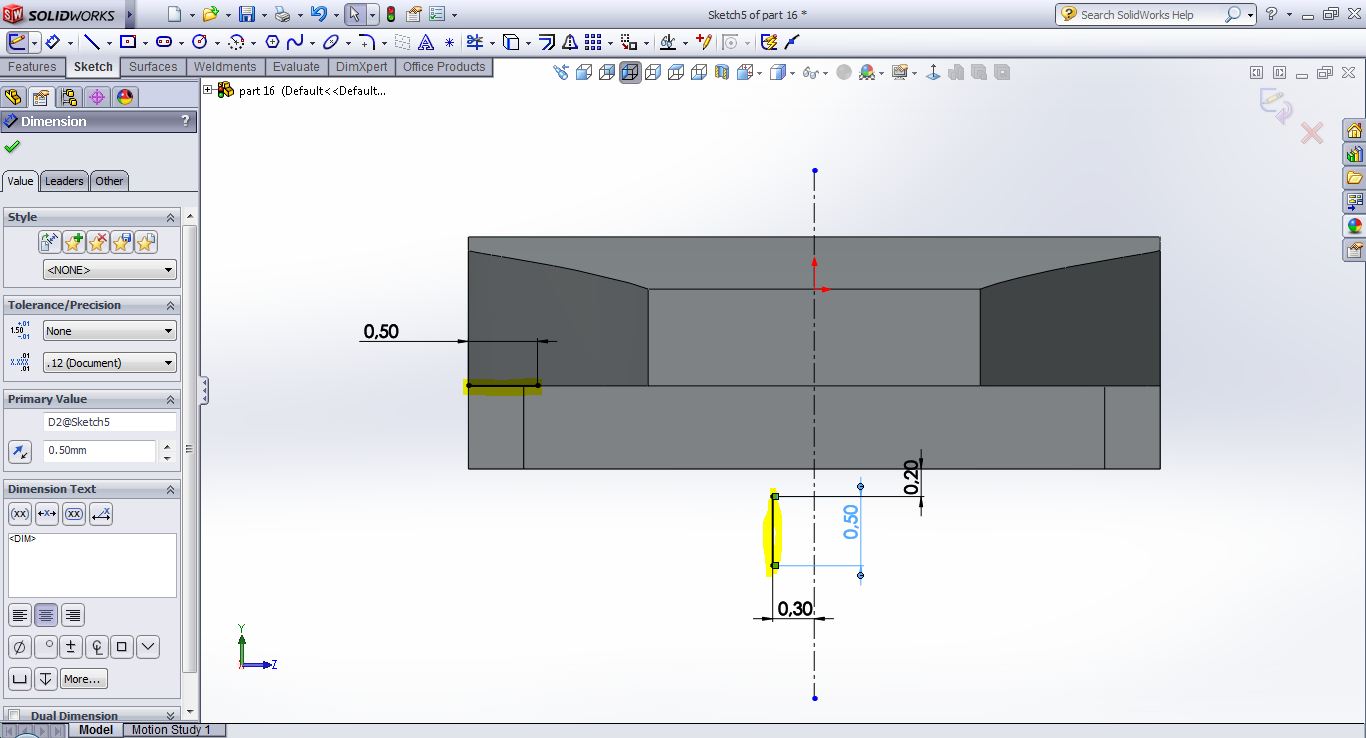Click the plus-minus symbol button
The image size is (1366, 738).
click(71, 647)
